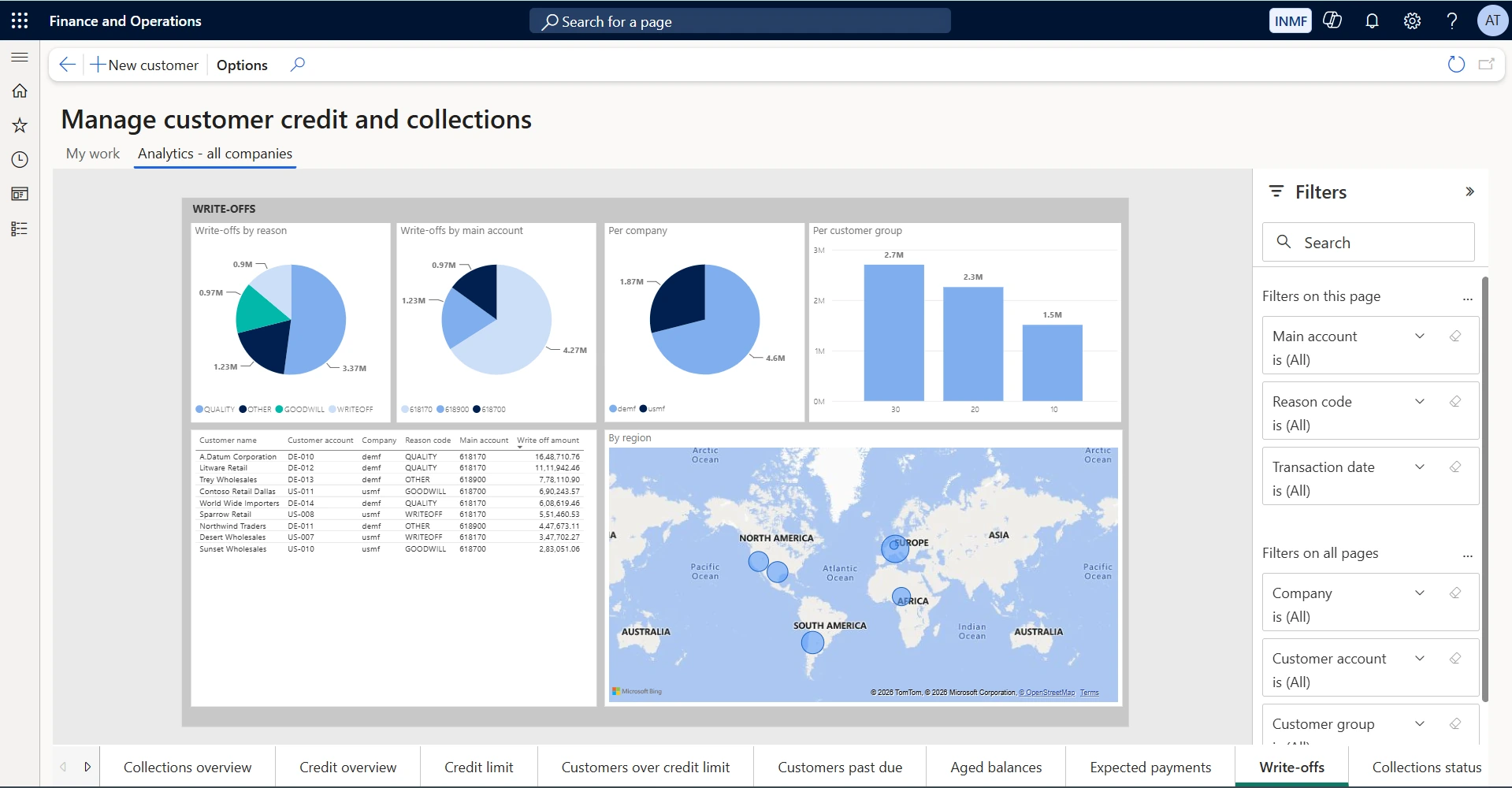Collapse the Filters pane
Viewport: 1512px width, 788px height.
(x=1469, y=191)
